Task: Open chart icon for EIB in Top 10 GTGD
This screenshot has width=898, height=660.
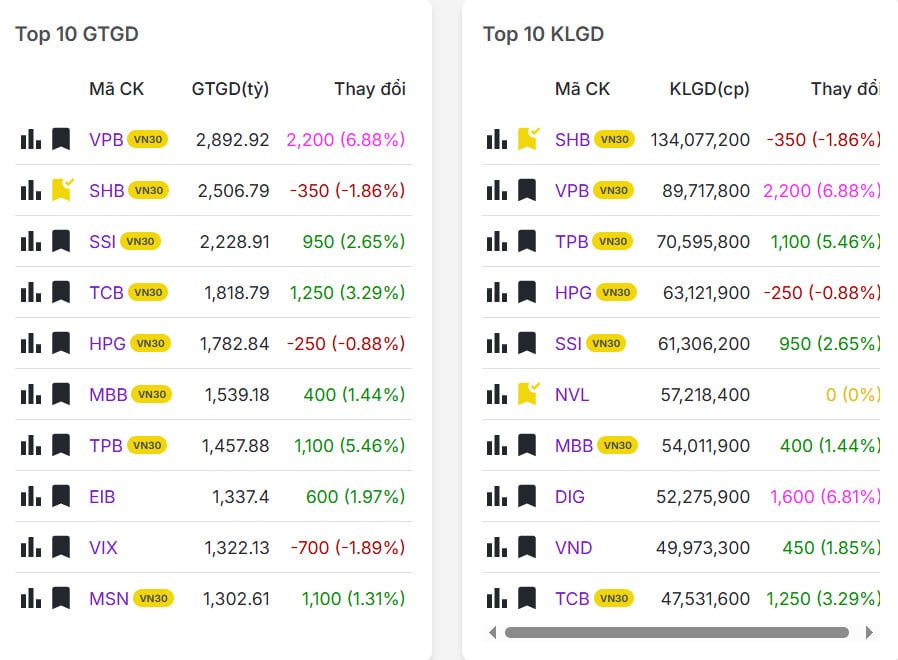Action: (31, 496)
